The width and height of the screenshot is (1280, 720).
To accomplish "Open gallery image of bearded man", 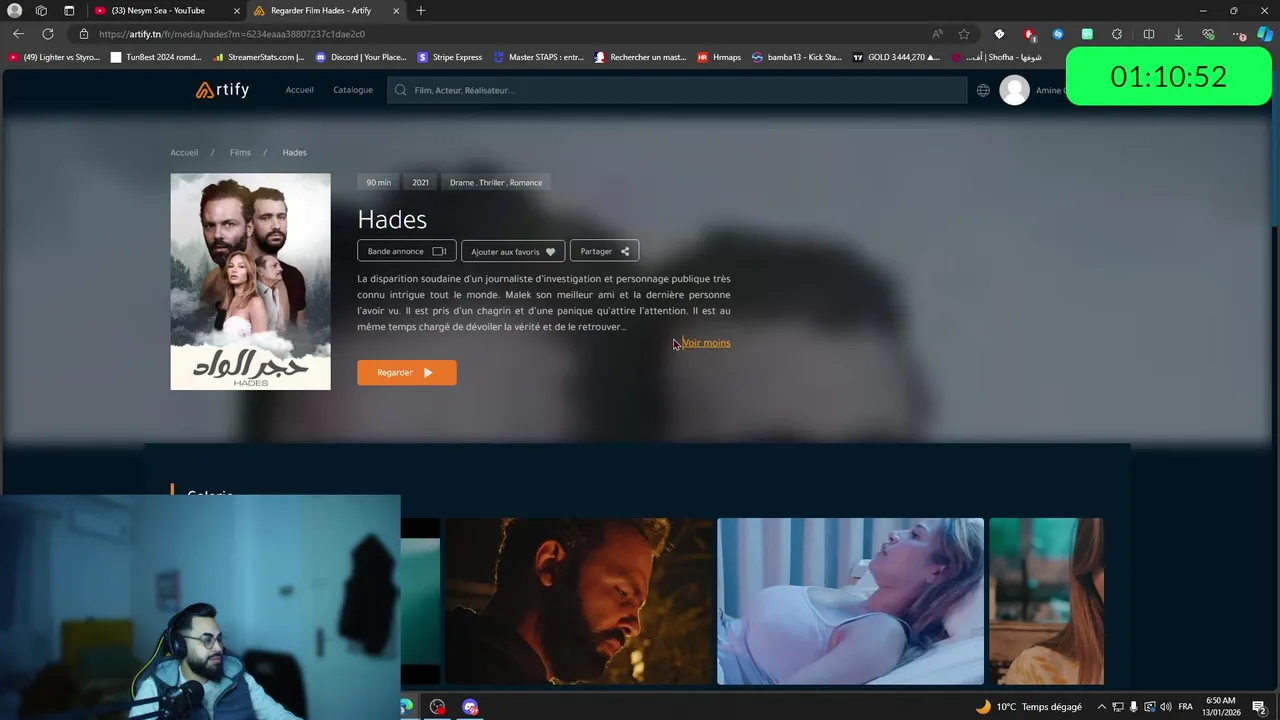I will pyautogui.click(x=579, y=601).
